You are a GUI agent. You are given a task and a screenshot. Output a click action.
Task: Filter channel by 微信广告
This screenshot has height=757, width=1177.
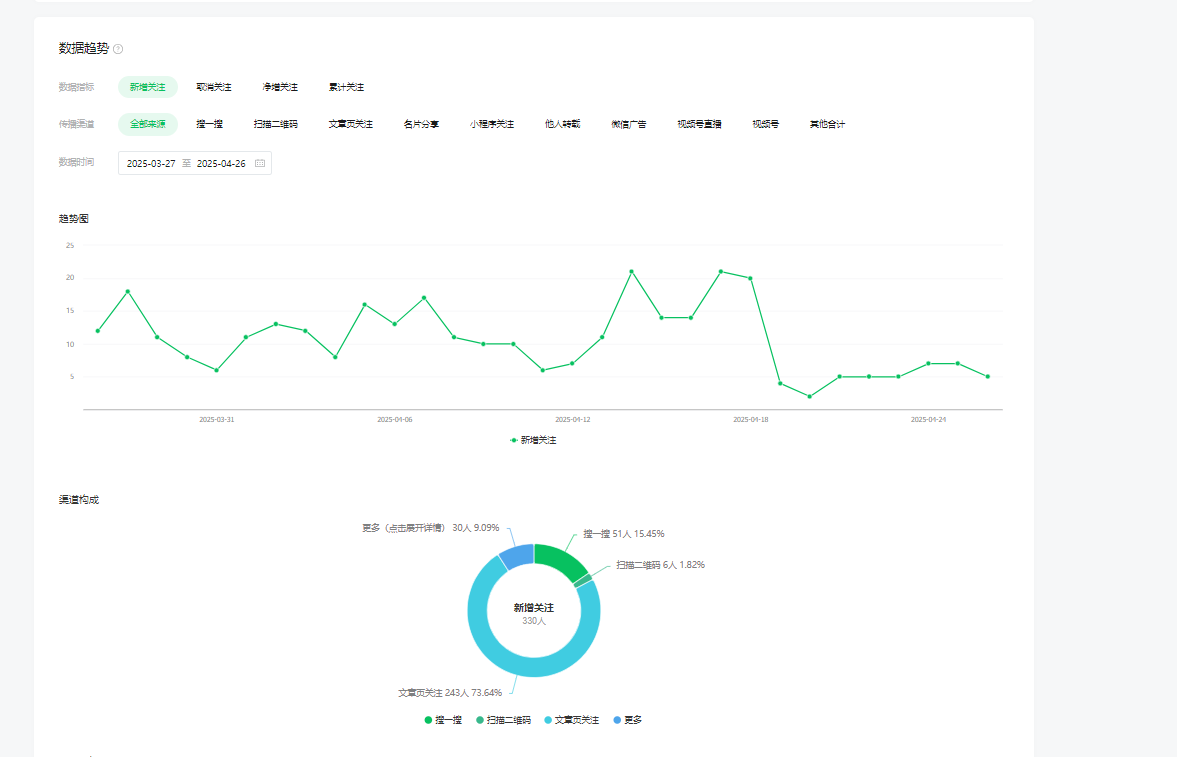point(628,124)
